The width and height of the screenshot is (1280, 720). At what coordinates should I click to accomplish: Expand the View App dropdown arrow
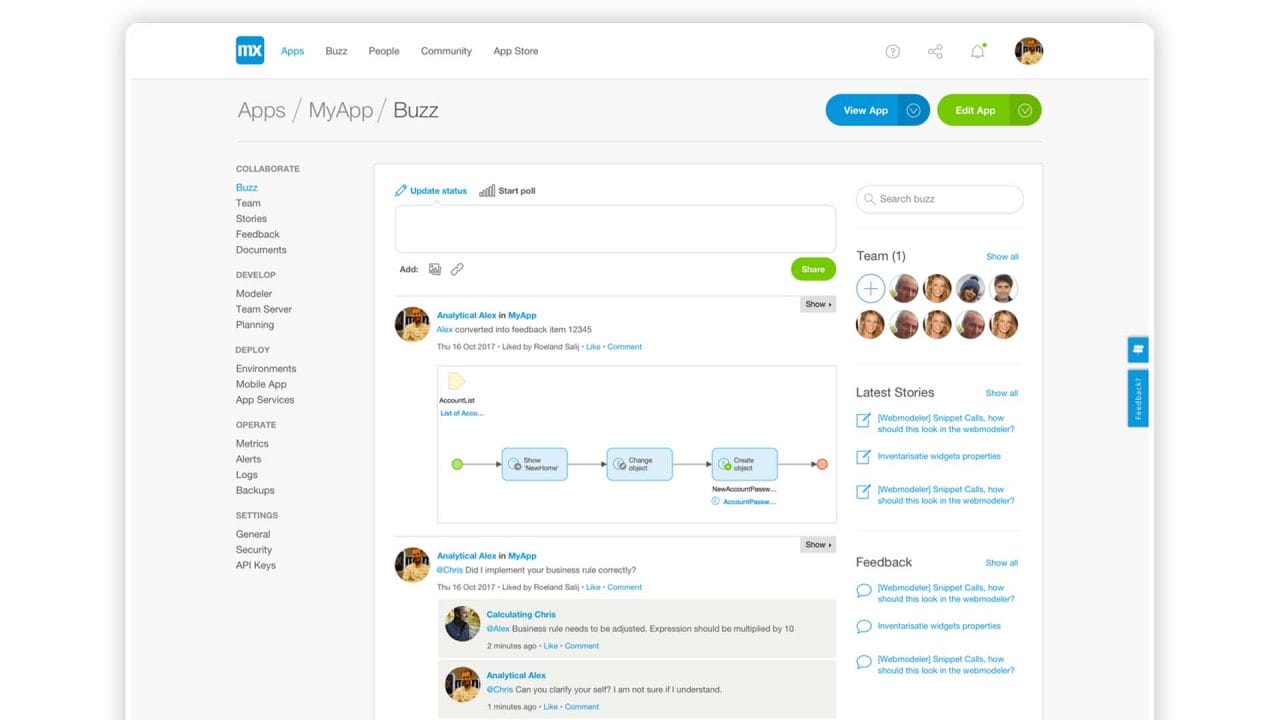pos(911,110)
